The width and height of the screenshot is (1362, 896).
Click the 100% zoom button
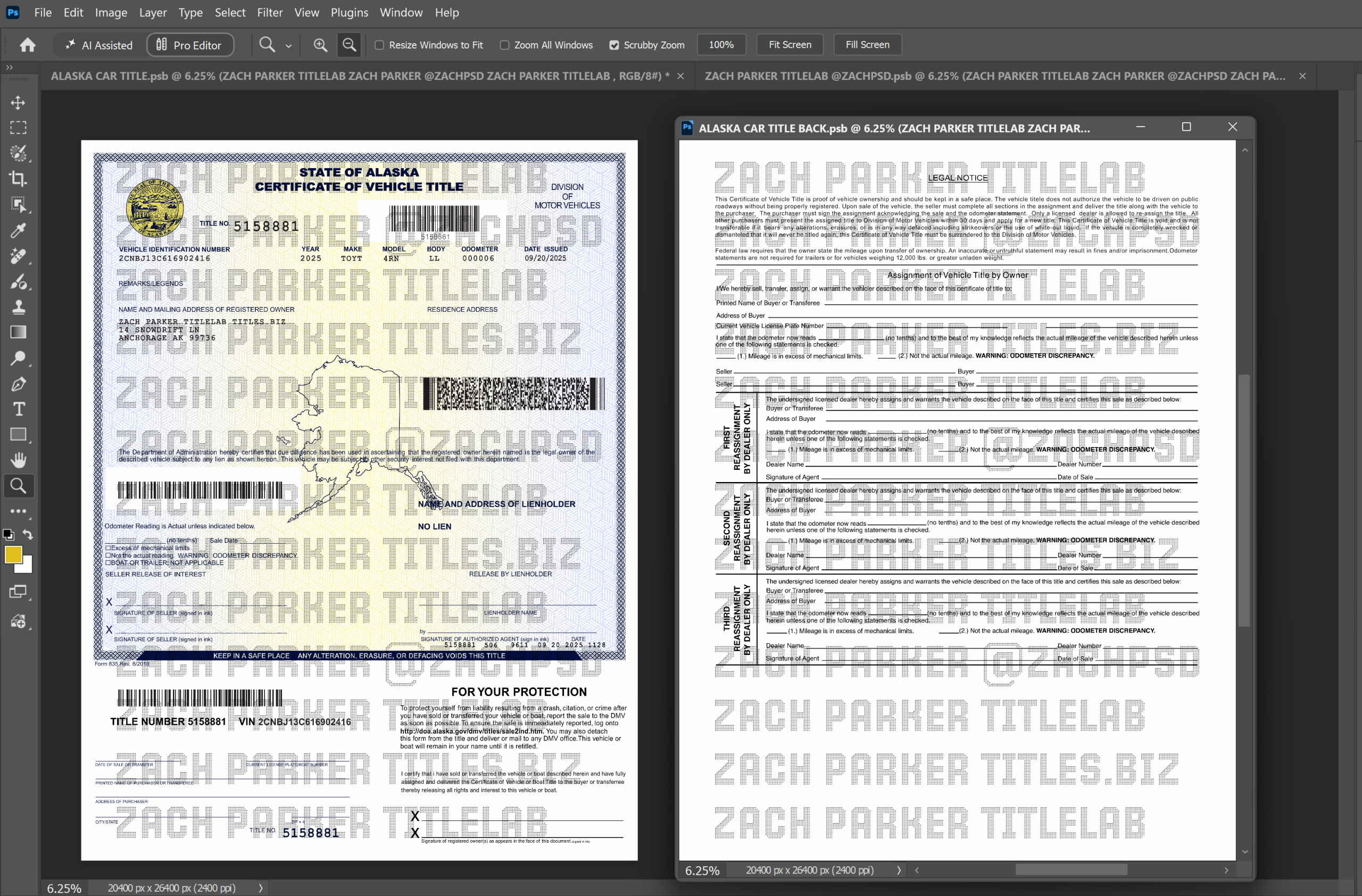coord(721,45)
